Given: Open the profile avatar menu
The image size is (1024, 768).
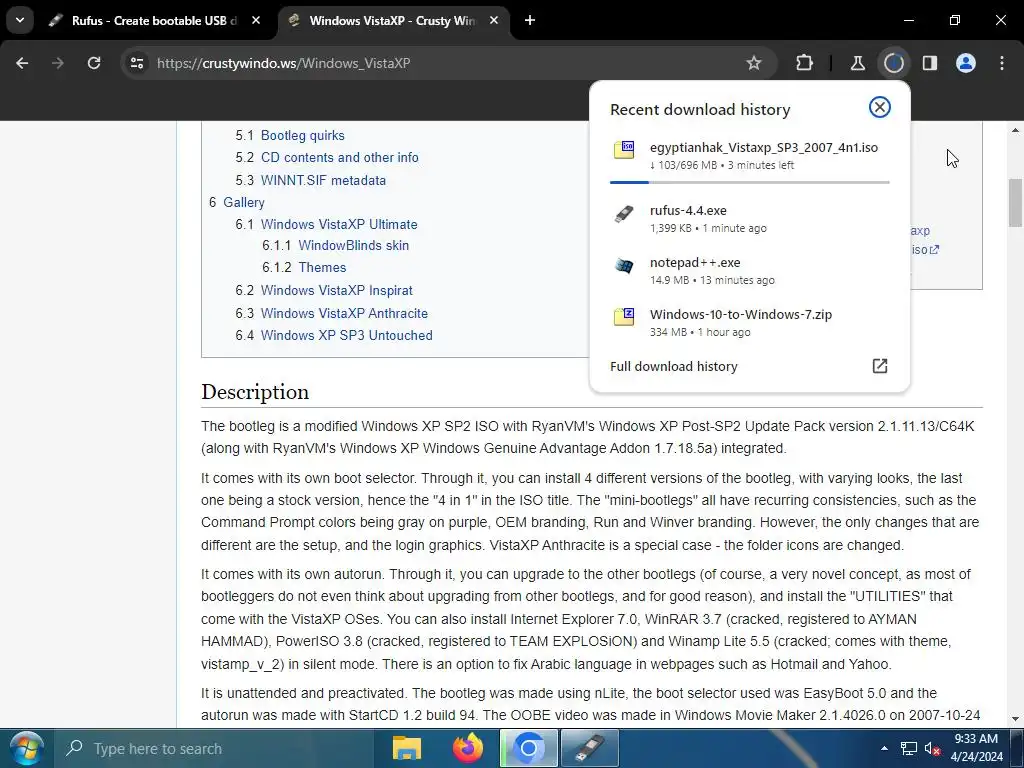Looking at the screenshot, I should coord(966,63).
